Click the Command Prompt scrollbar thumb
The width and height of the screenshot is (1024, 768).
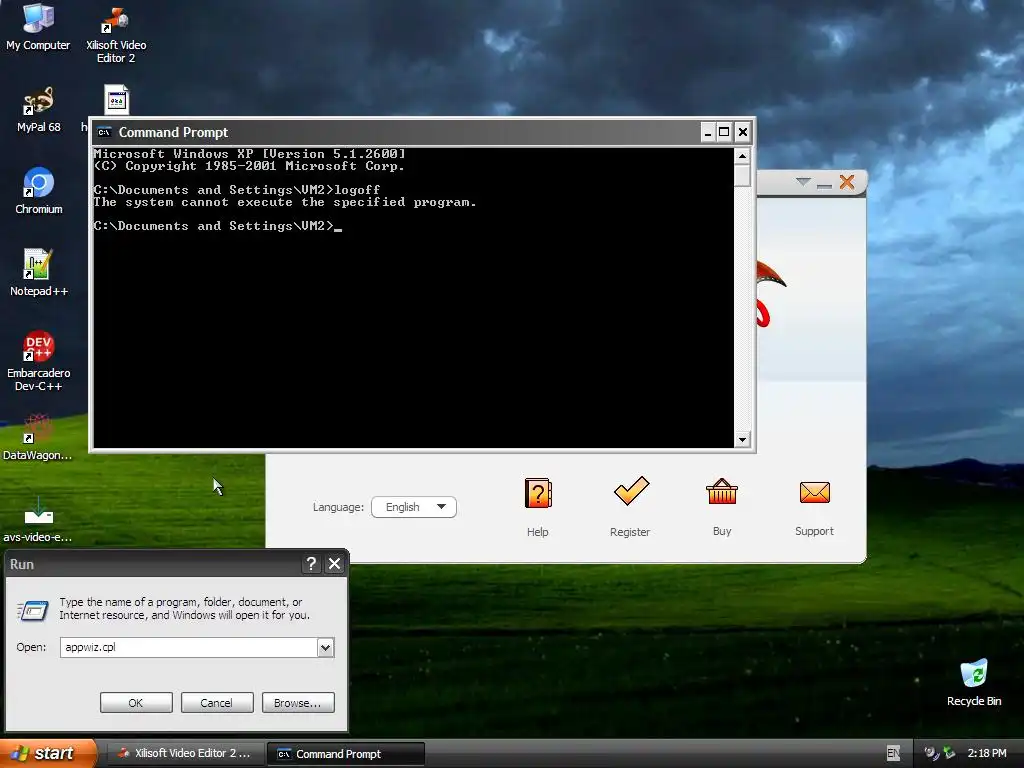coord(742,175)
